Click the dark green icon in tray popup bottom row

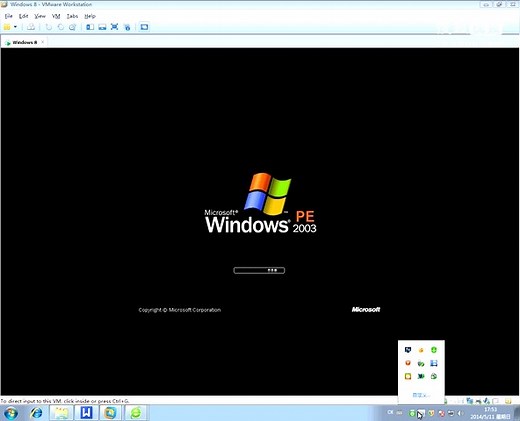tap(421, 376)
